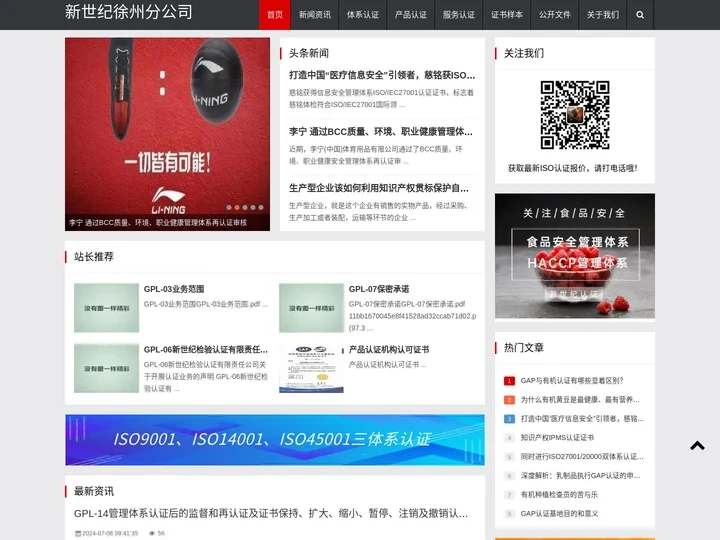The height and width of the screenshot is (540, 720).
Task: Open article GPL-14管理体系认证后的监督和再认证
Action: coord(271,513)
